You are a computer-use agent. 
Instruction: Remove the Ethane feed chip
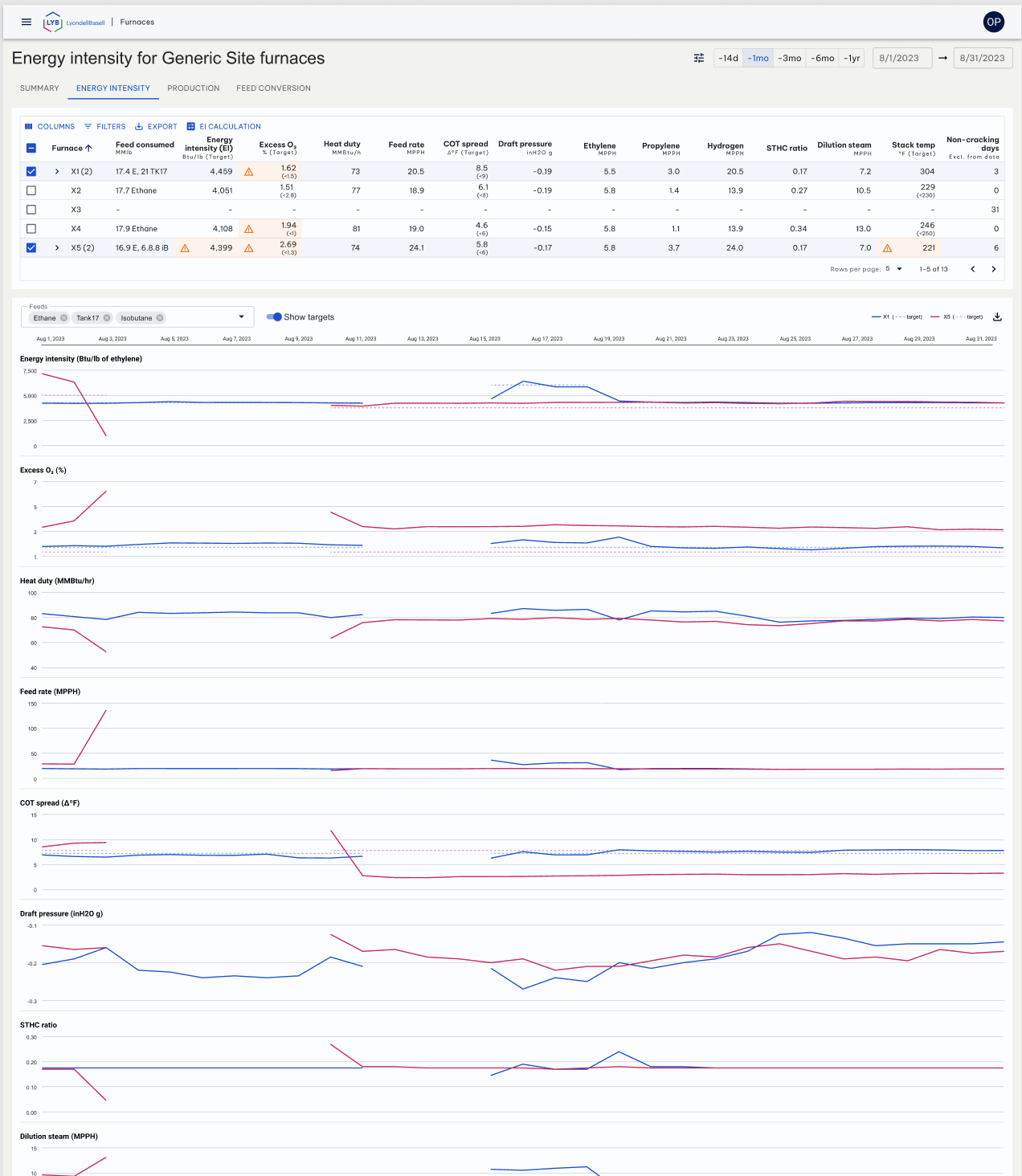coord(64,318)
